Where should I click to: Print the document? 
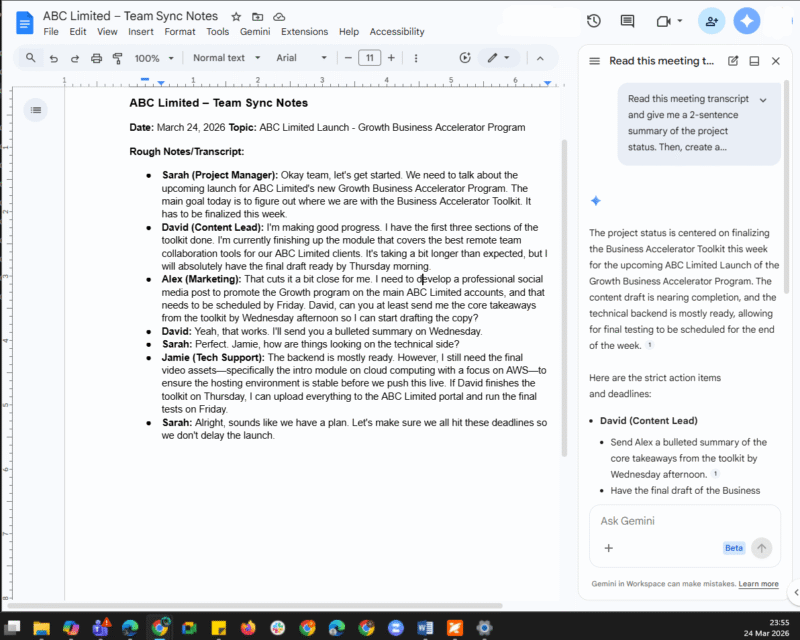pos(96,58)
